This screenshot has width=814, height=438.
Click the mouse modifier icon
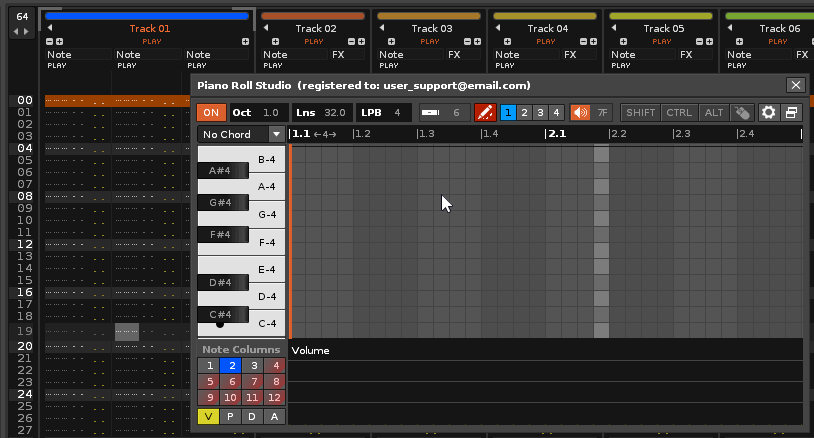(x=742, y=113)
